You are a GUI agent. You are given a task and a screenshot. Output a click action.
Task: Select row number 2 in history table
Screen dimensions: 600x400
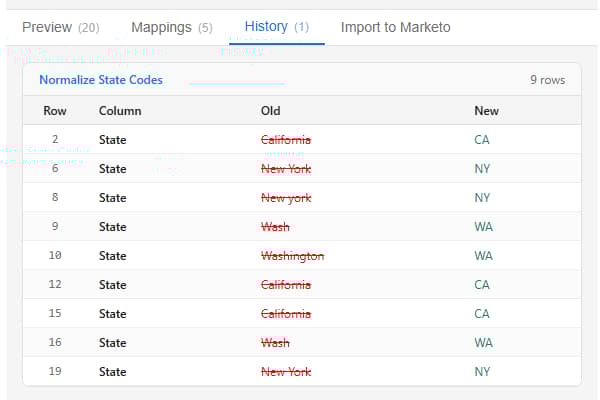pyautogui.click(x=55, y=140)
